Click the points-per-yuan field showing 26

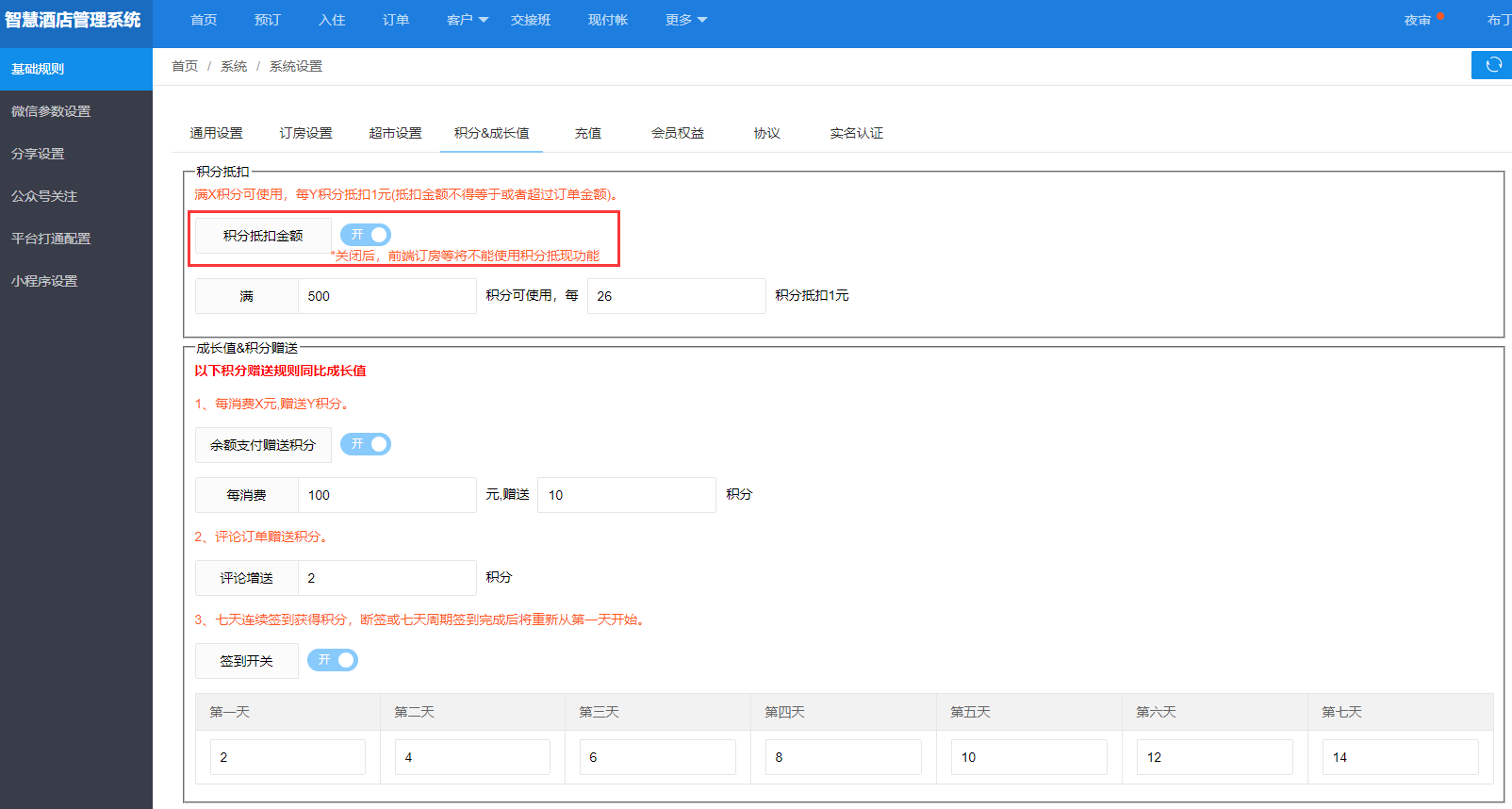[677, 296]
